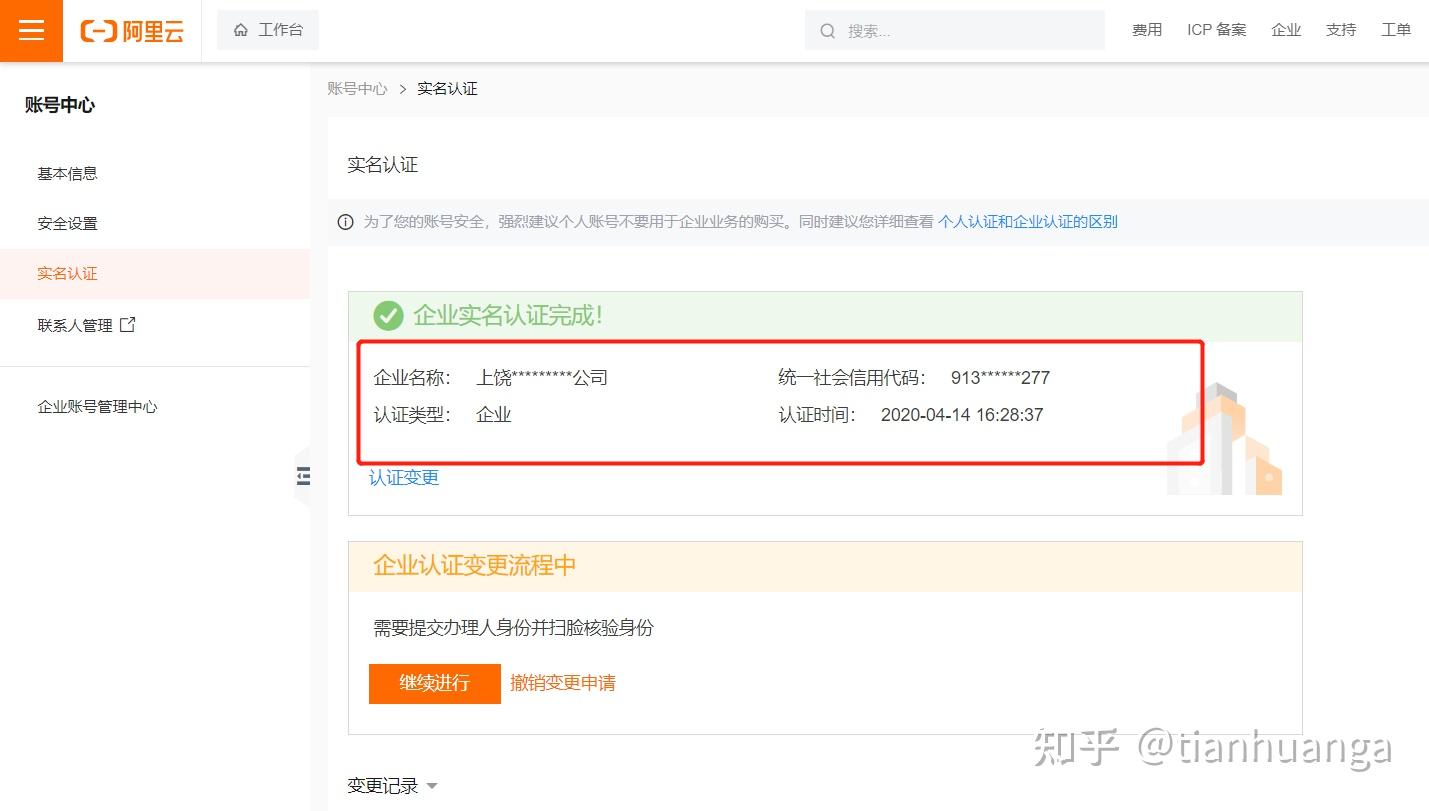Open ICP 备案 in the top navigation

coord(1216,30)
